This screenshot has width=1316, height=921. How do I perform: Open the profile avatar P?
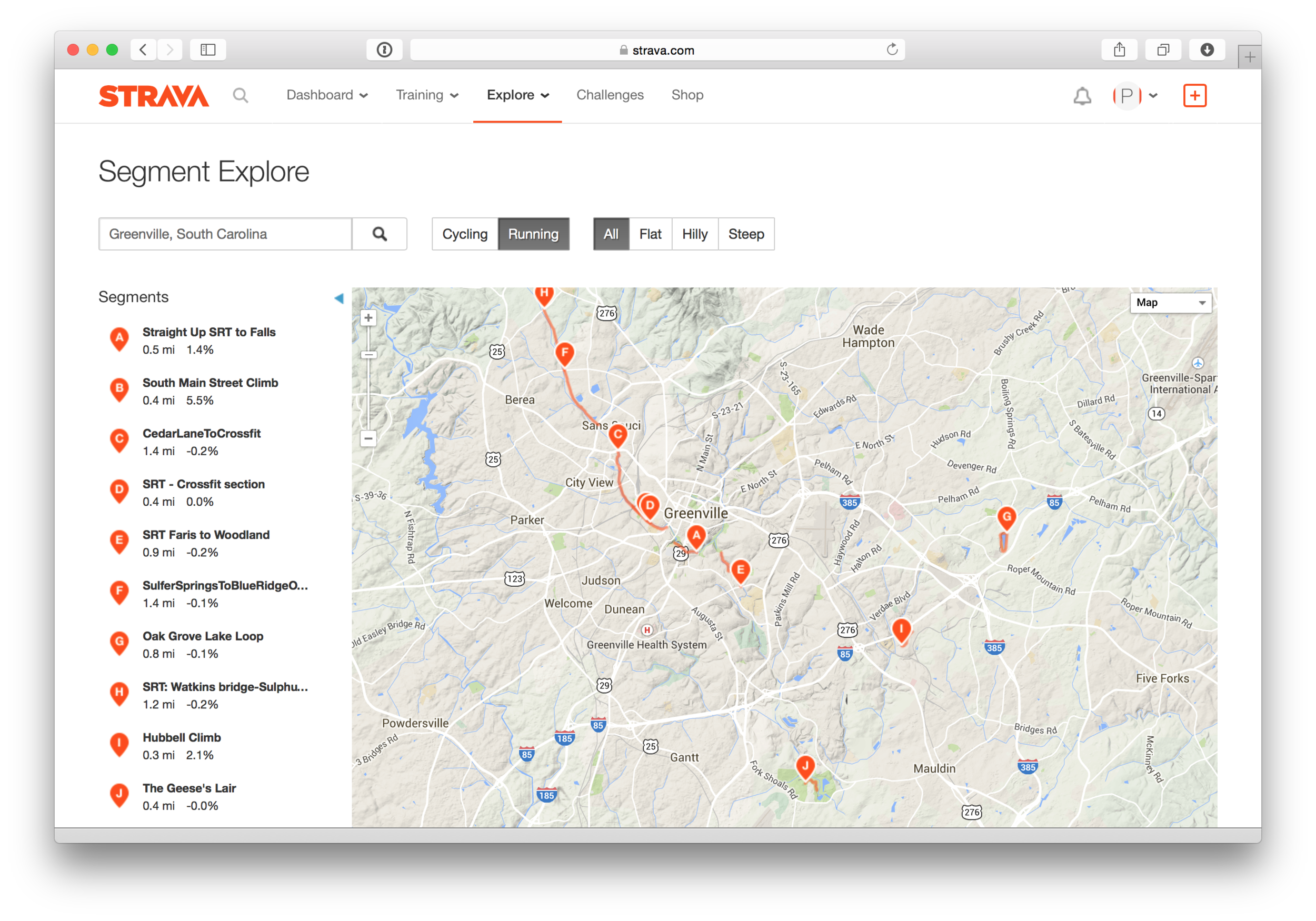tap(1127, 96)
